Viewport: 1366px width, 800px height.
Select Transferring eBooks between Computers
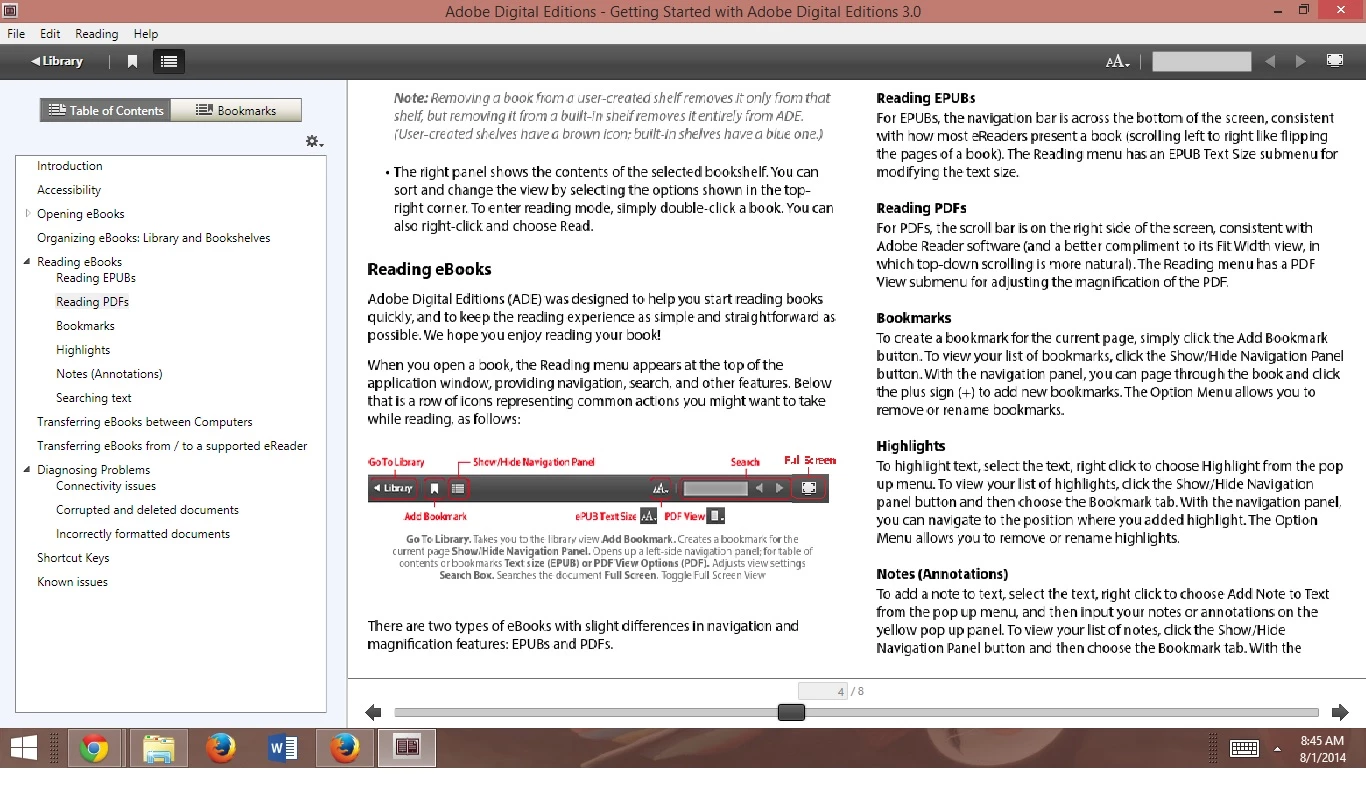click(x=145, y=422)
